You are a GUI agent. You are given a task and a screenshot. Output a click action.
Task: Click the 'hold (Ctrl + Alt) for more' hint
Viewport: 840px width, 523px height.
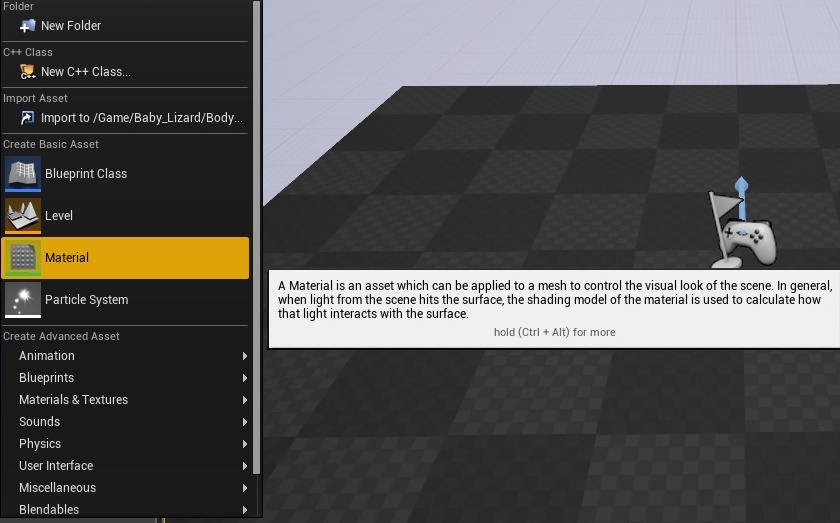pyautogui.click(x=554, y=332)
